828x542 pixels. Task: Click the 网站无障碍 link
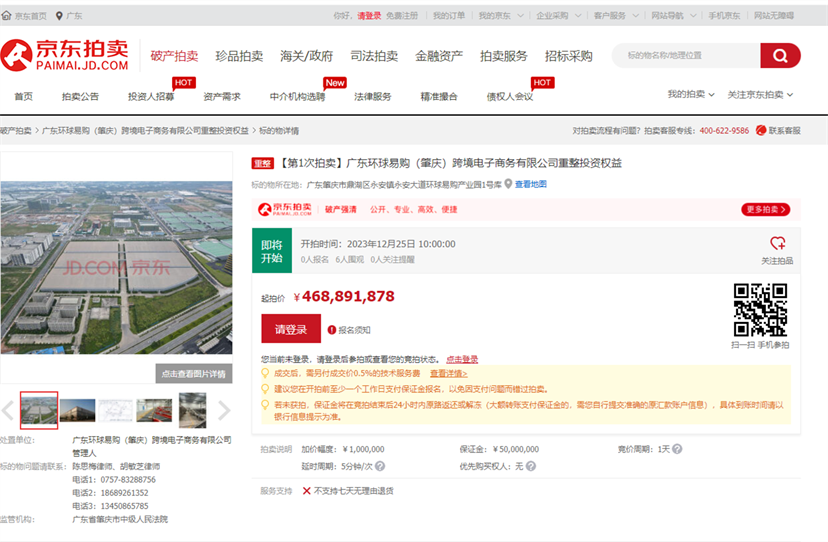[774, 15]
